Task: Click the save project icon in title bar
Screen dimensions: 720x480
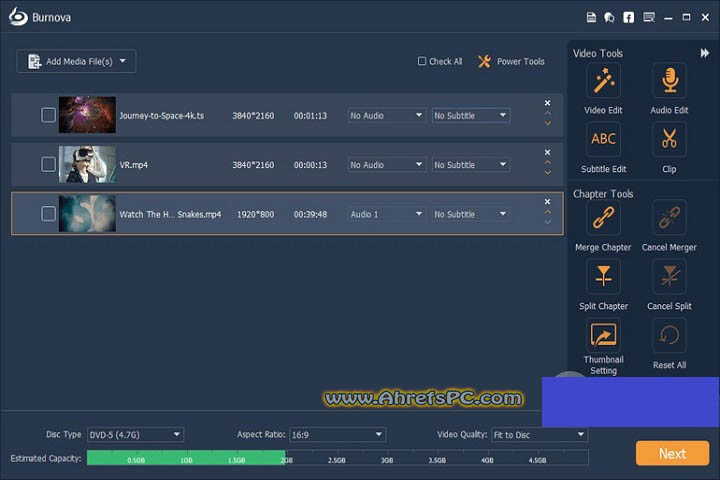Action: [591, 17]
